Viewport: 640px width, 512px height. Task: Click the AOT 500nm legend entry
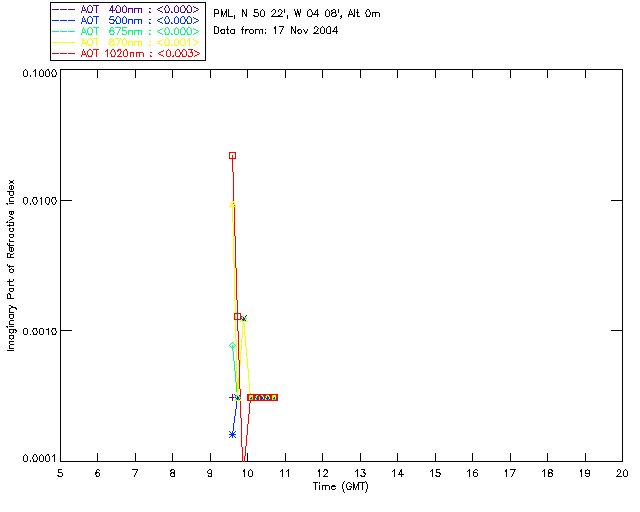tap(127, 20)
